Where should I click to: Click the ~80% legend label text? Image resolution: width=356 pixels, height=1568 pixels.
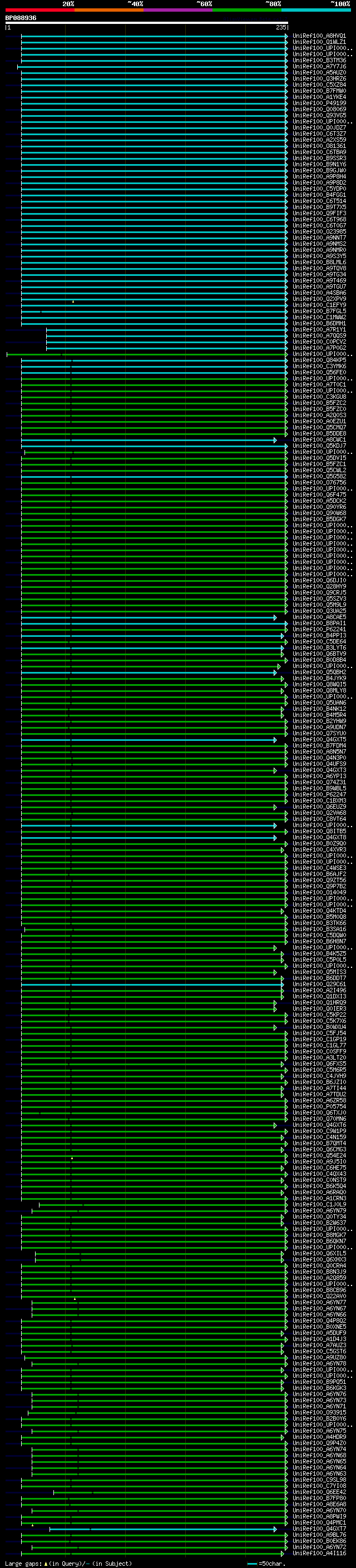point(273,4)
